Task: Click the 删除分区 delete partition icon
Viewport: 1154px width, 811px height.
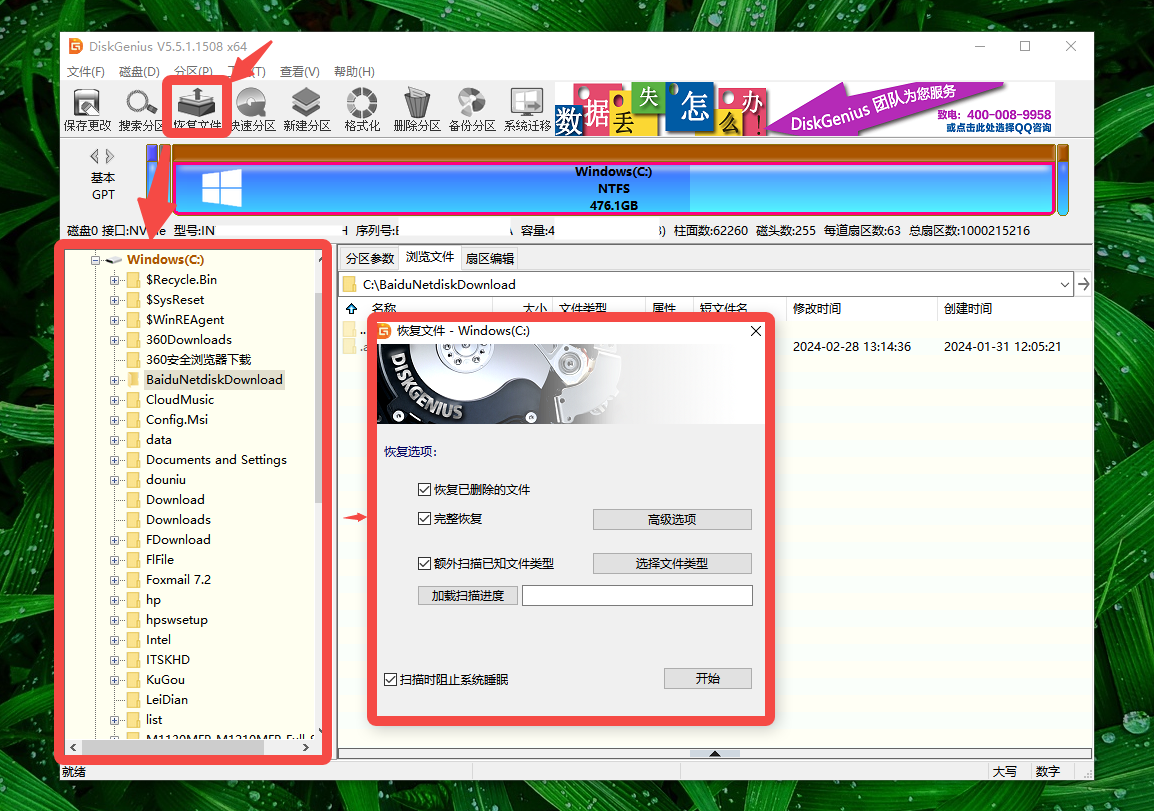Action: 417,110
